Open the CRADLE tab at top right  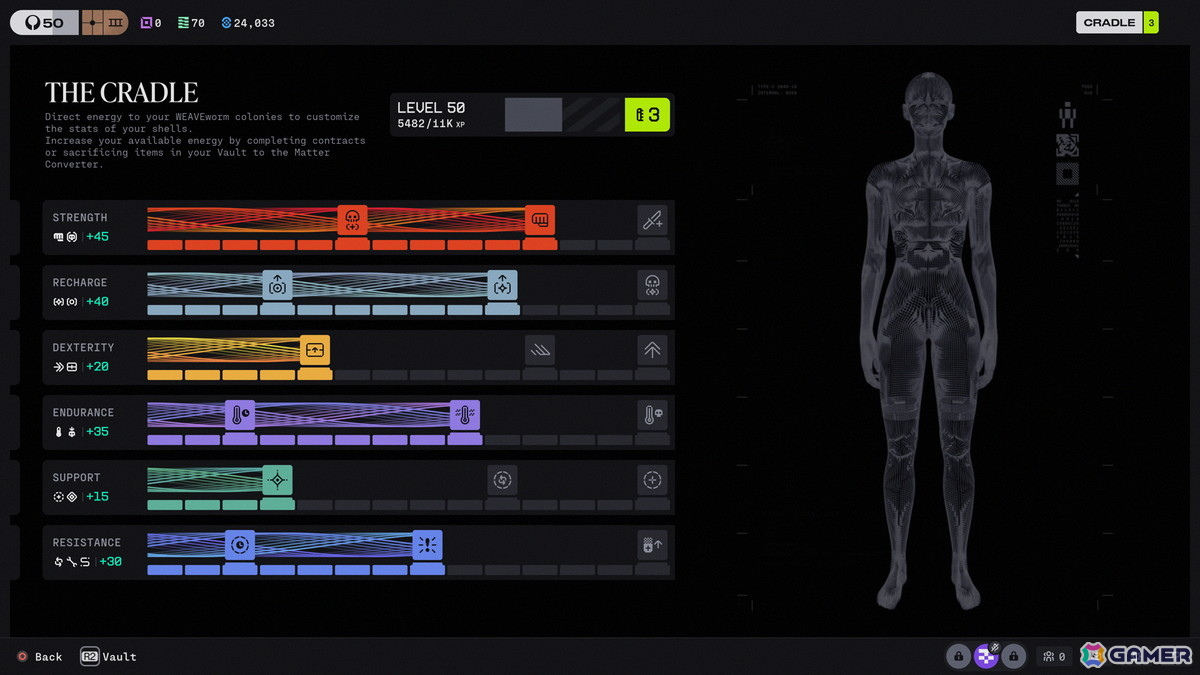[x=1117, y=22]
